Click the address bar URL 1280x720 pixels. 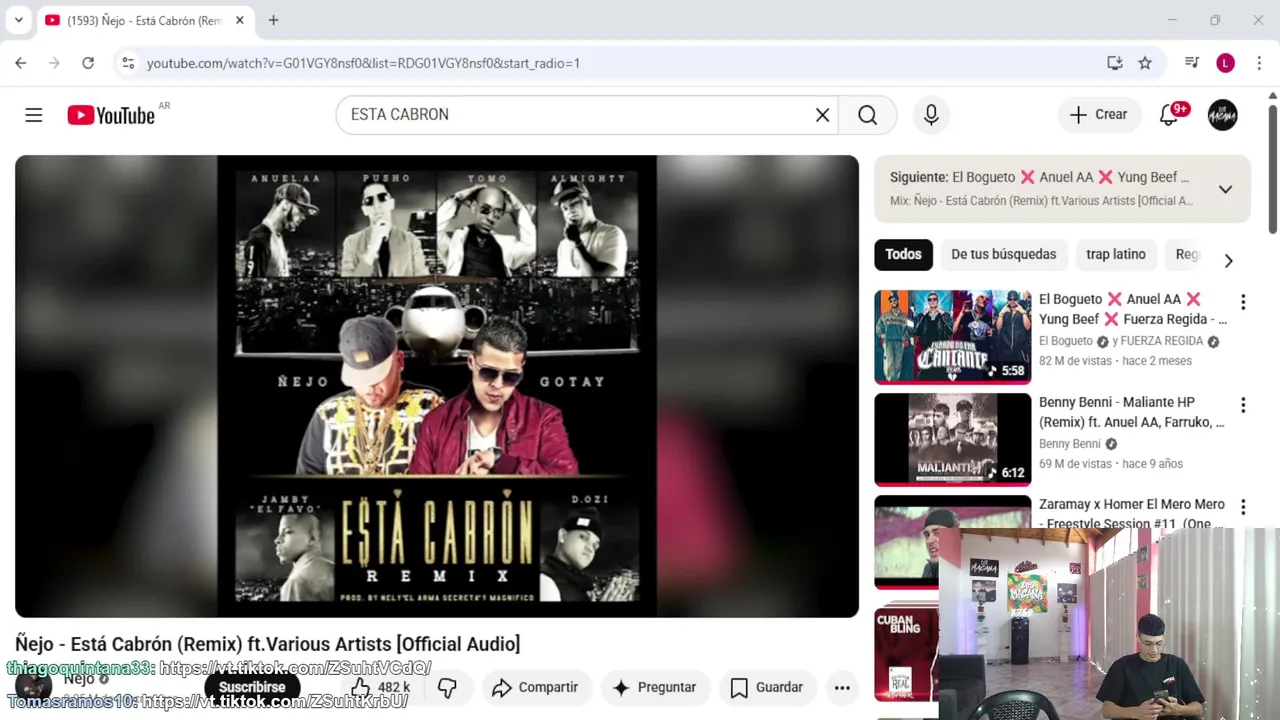pyautogui.click(x=363, y=63)
